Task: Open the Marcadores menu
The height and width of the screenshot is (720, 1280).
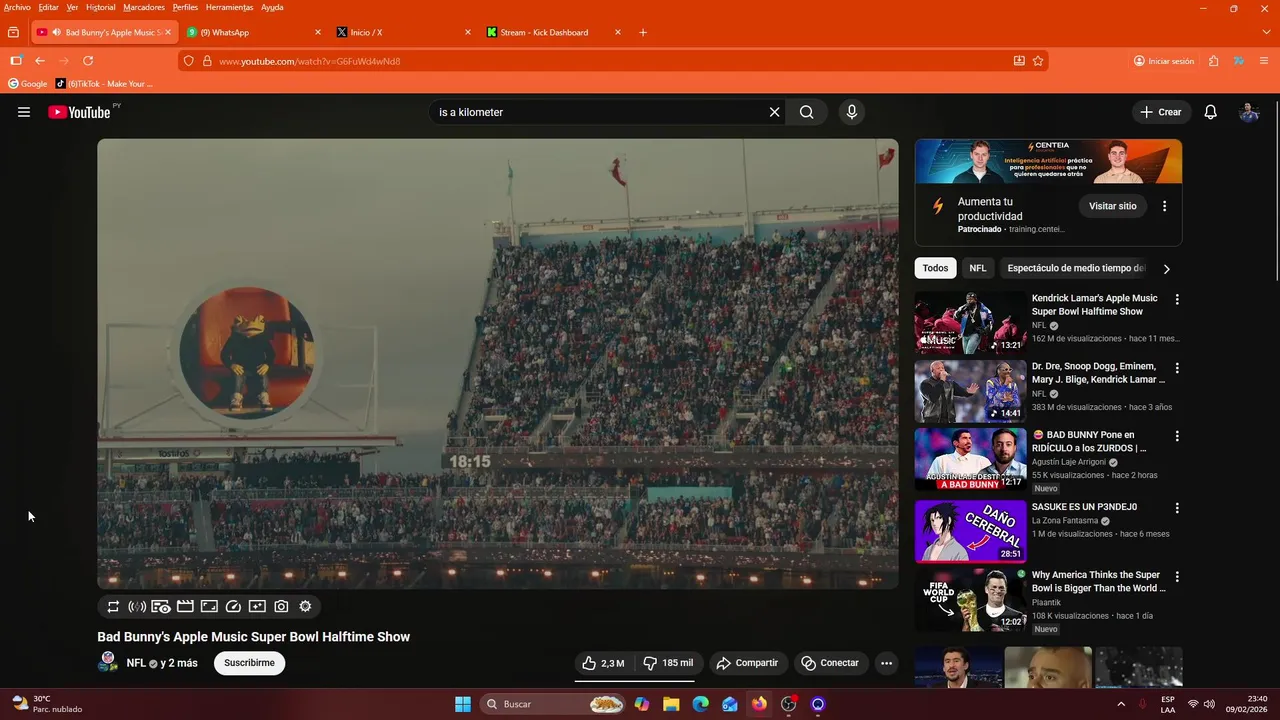Action: pyautogui.click(x=144, y=7)
